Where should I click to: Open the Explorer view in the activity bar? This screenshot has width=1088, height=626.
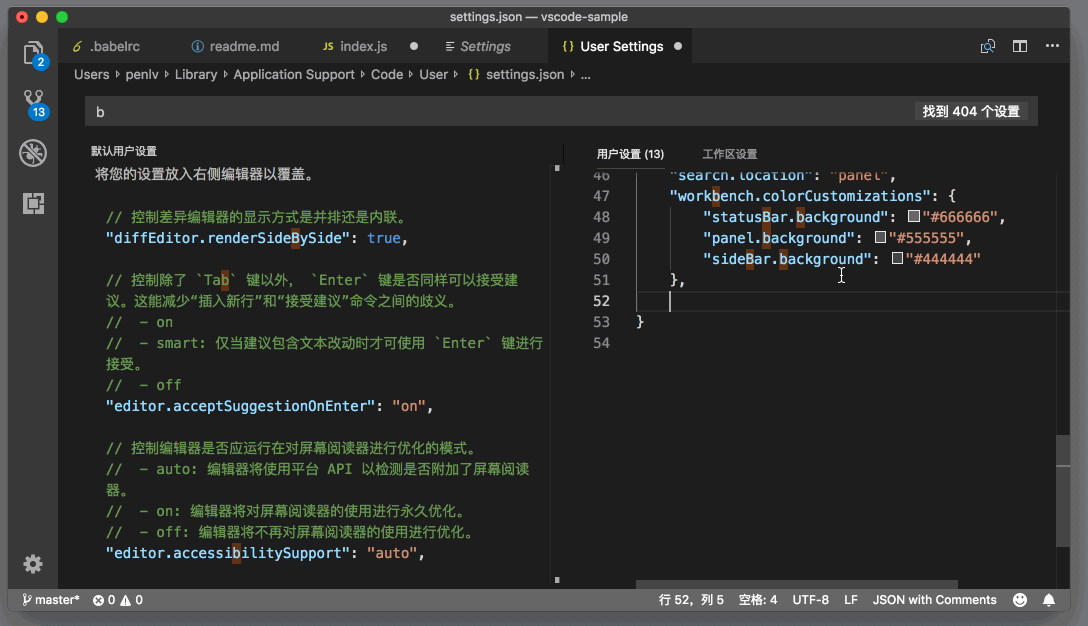(x=33, y=53)
